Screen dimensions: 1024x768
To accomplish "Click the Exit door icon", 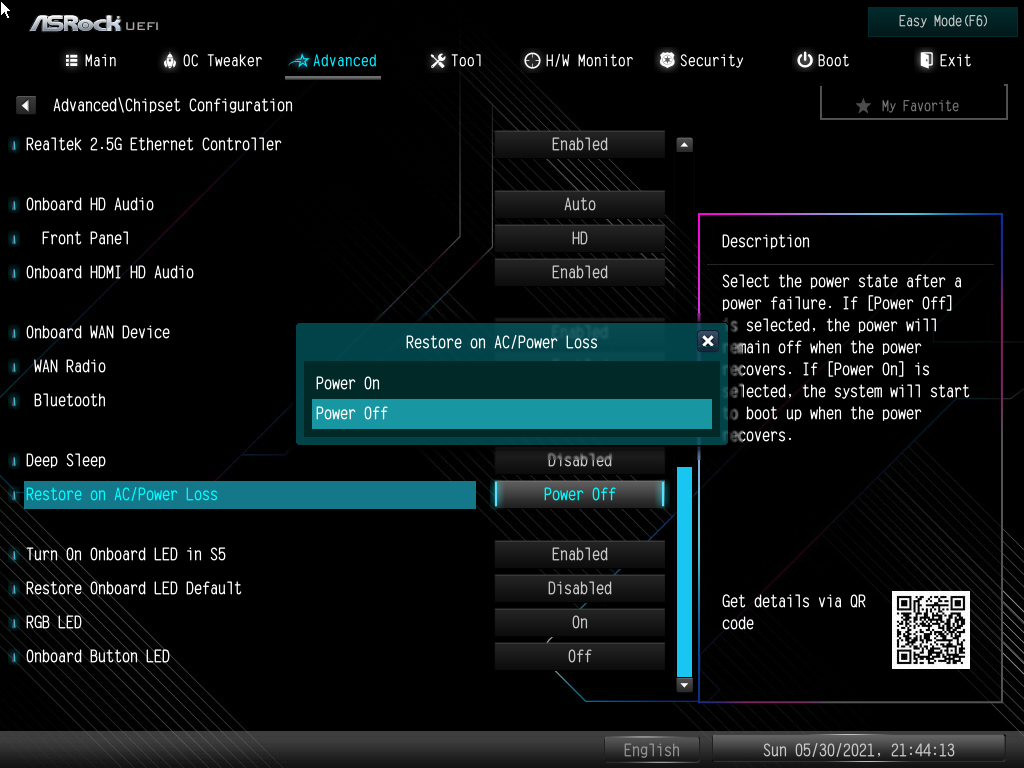I will [926, 60].
